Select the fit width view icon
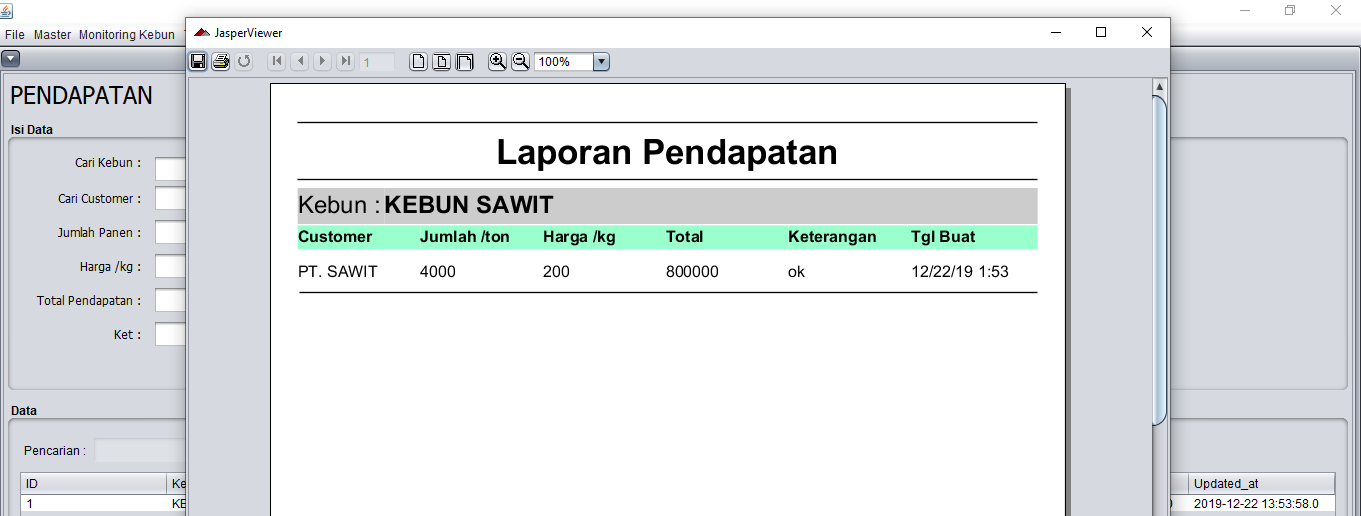 [x=464, y=62]
